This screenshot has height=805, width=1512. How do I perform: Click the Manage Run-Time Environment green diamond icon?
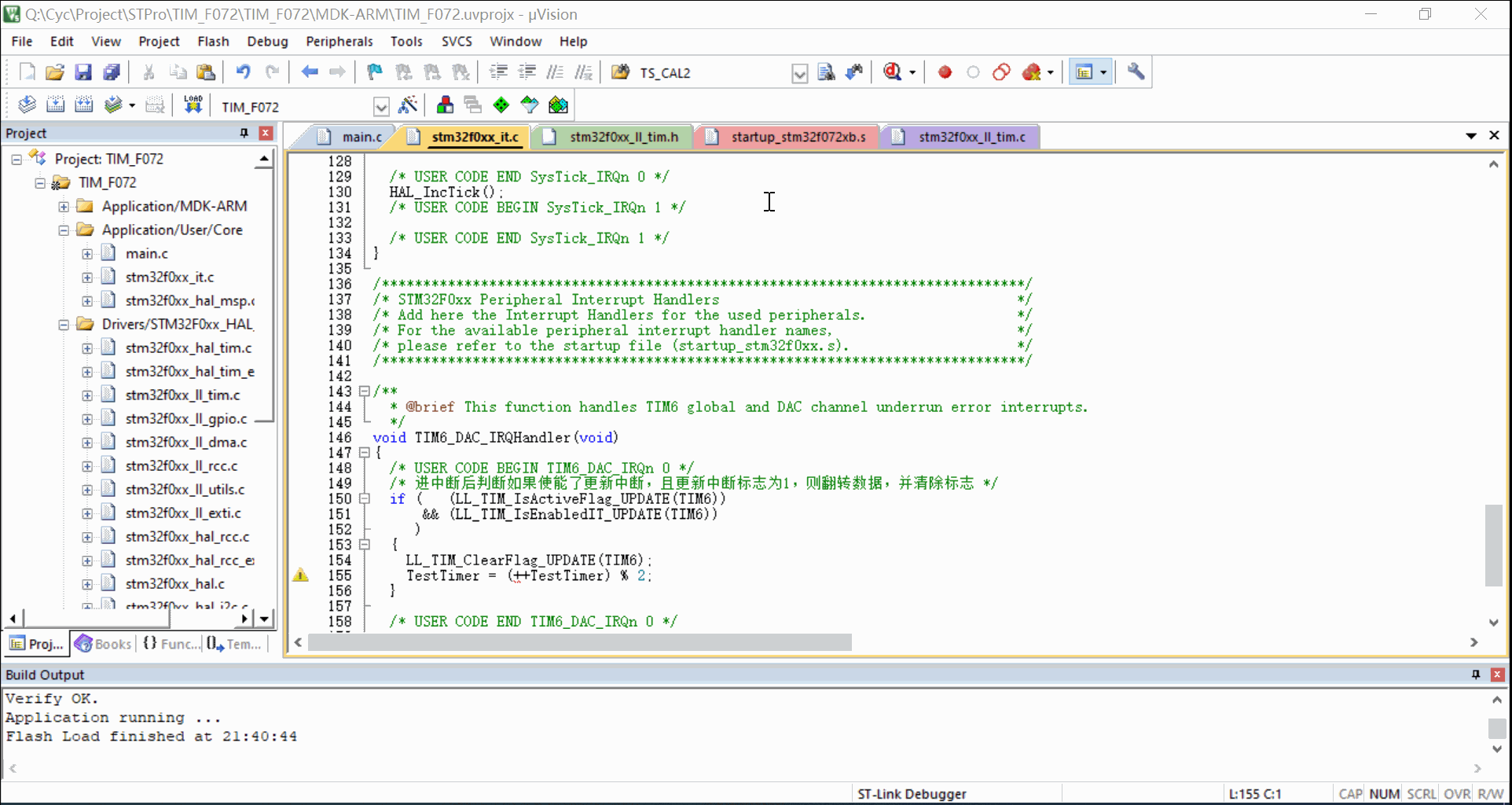coord(501,105)
